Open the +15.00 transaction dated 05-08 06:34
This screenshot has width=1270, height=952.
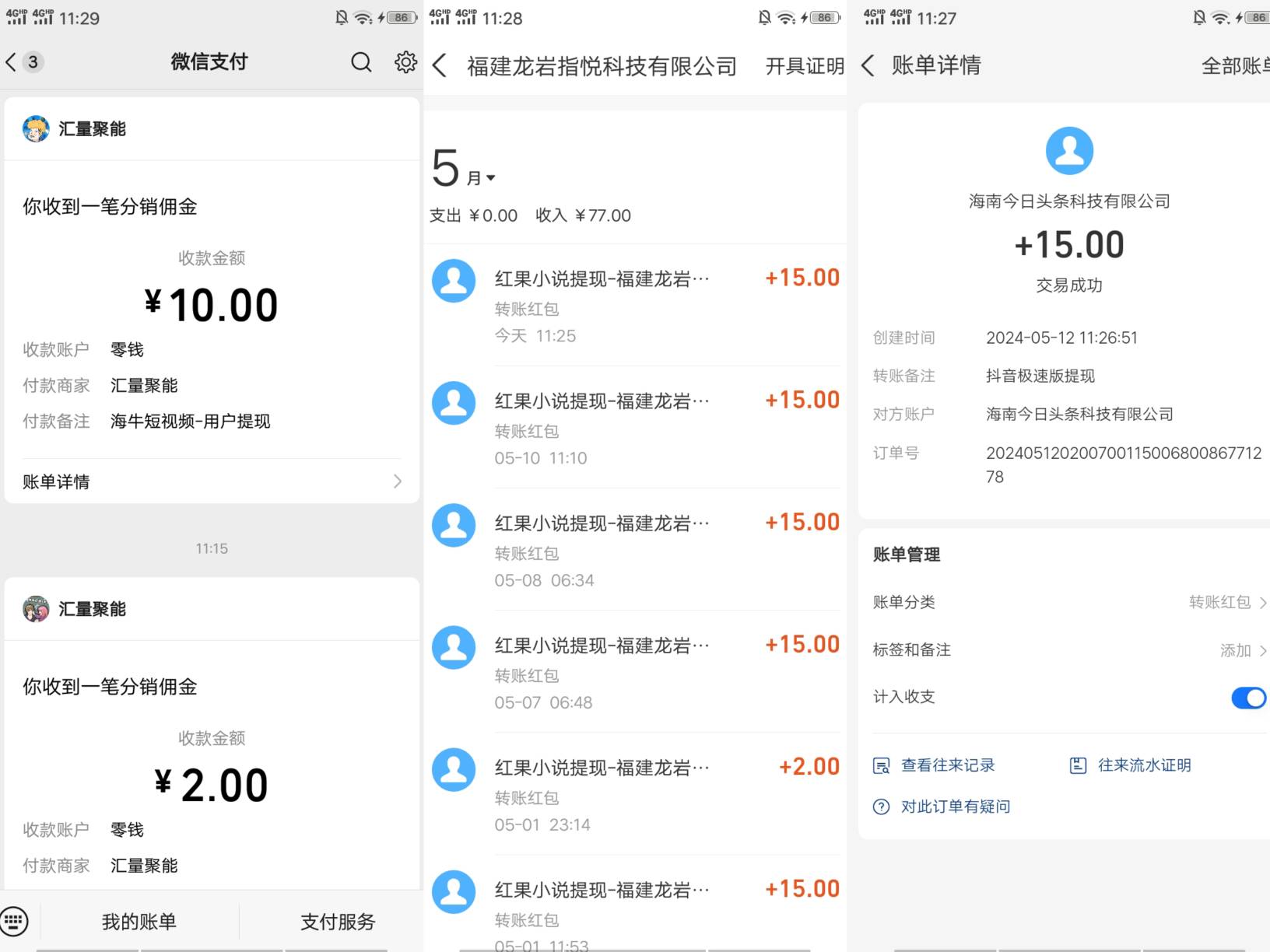(635, 549)
